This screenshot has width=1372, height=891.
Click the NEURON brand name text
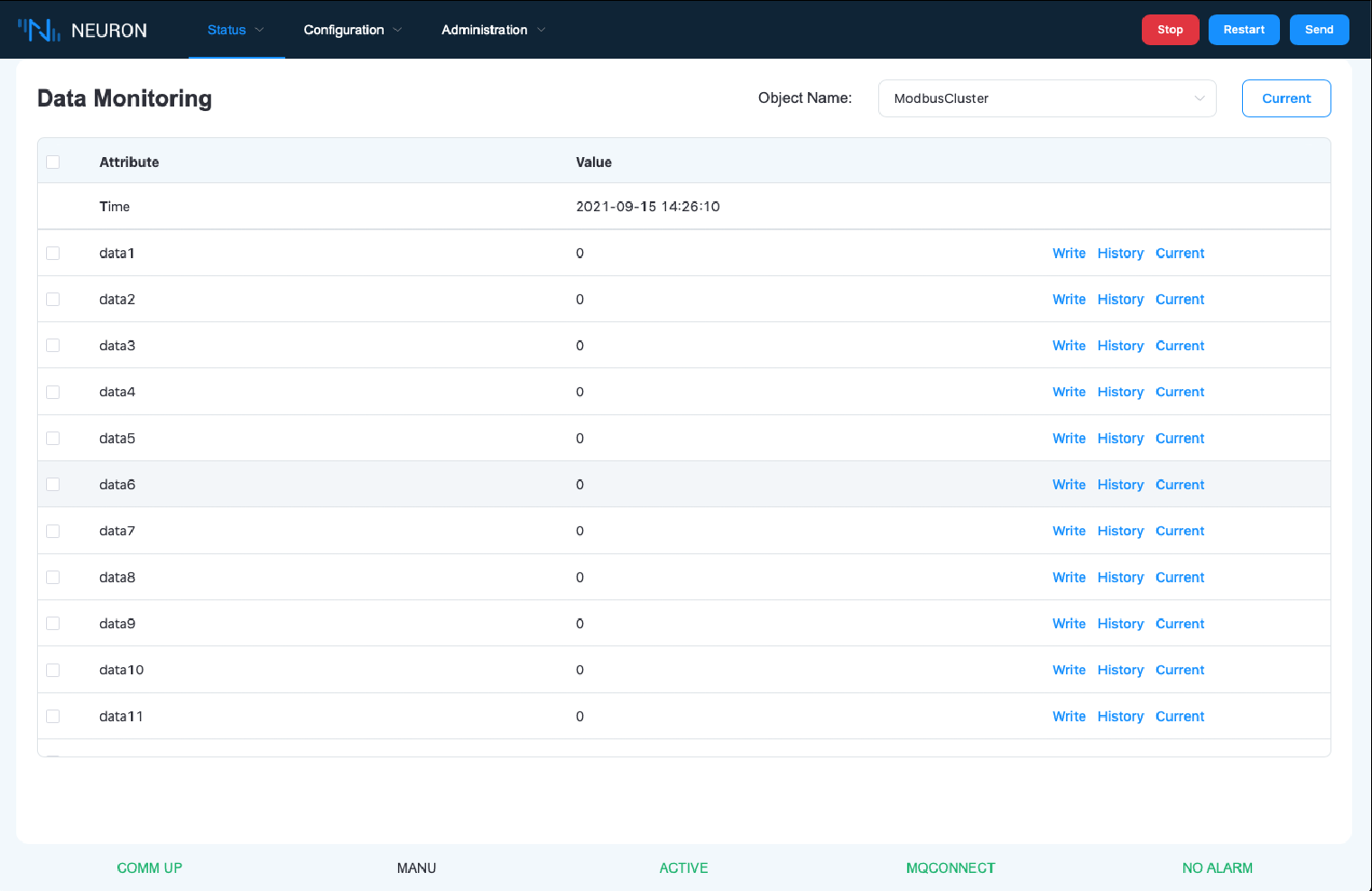(109, 31)
